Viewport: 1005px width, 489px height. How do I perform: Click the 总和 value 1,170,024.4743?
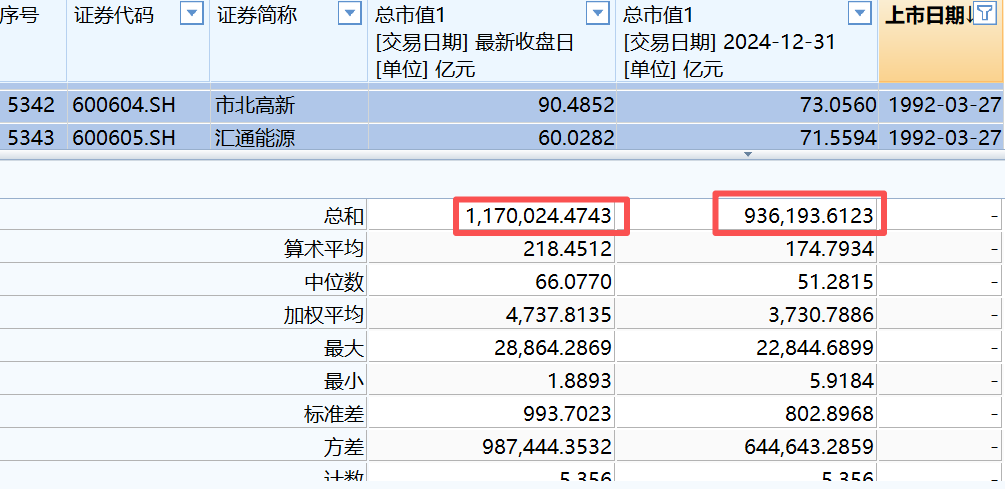[x=540, y=216]
